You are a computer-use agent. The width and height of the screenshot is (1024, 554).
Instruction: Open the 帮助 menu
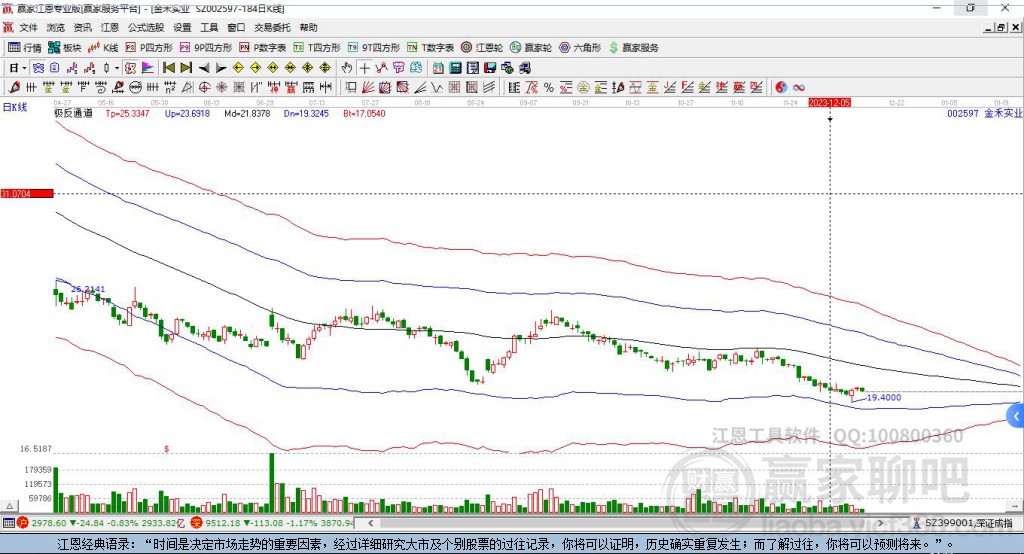coord(308,27)
